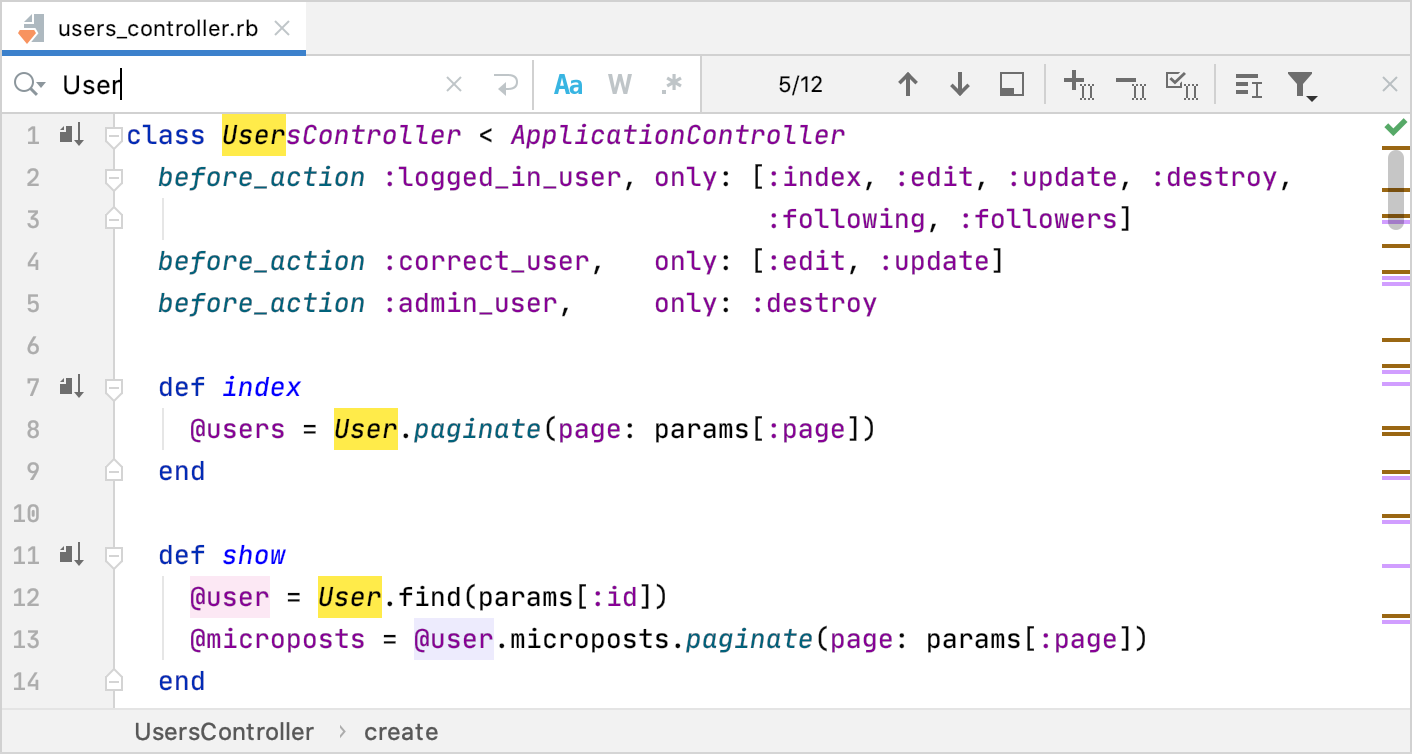Open results in Find tool window
This screenshot has width=1412, height=754.
click(1012, 85)
